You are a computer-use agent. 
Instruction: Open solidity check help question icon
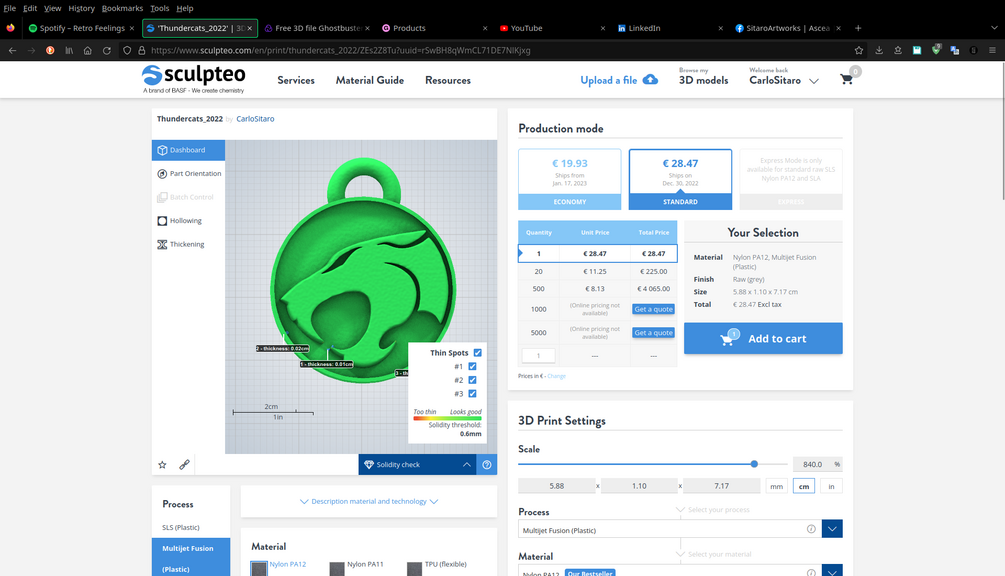487,465
